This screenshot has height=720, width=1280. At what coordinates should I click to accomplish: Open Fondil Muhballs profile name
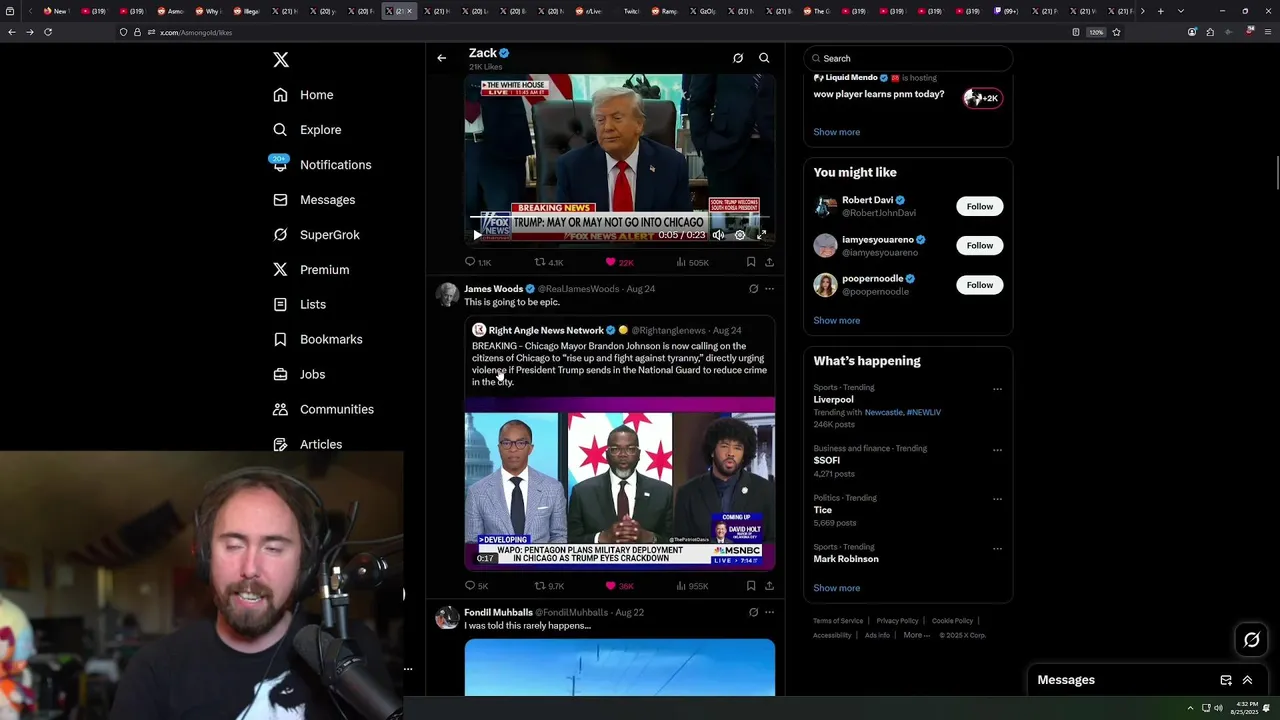point(498,612)
